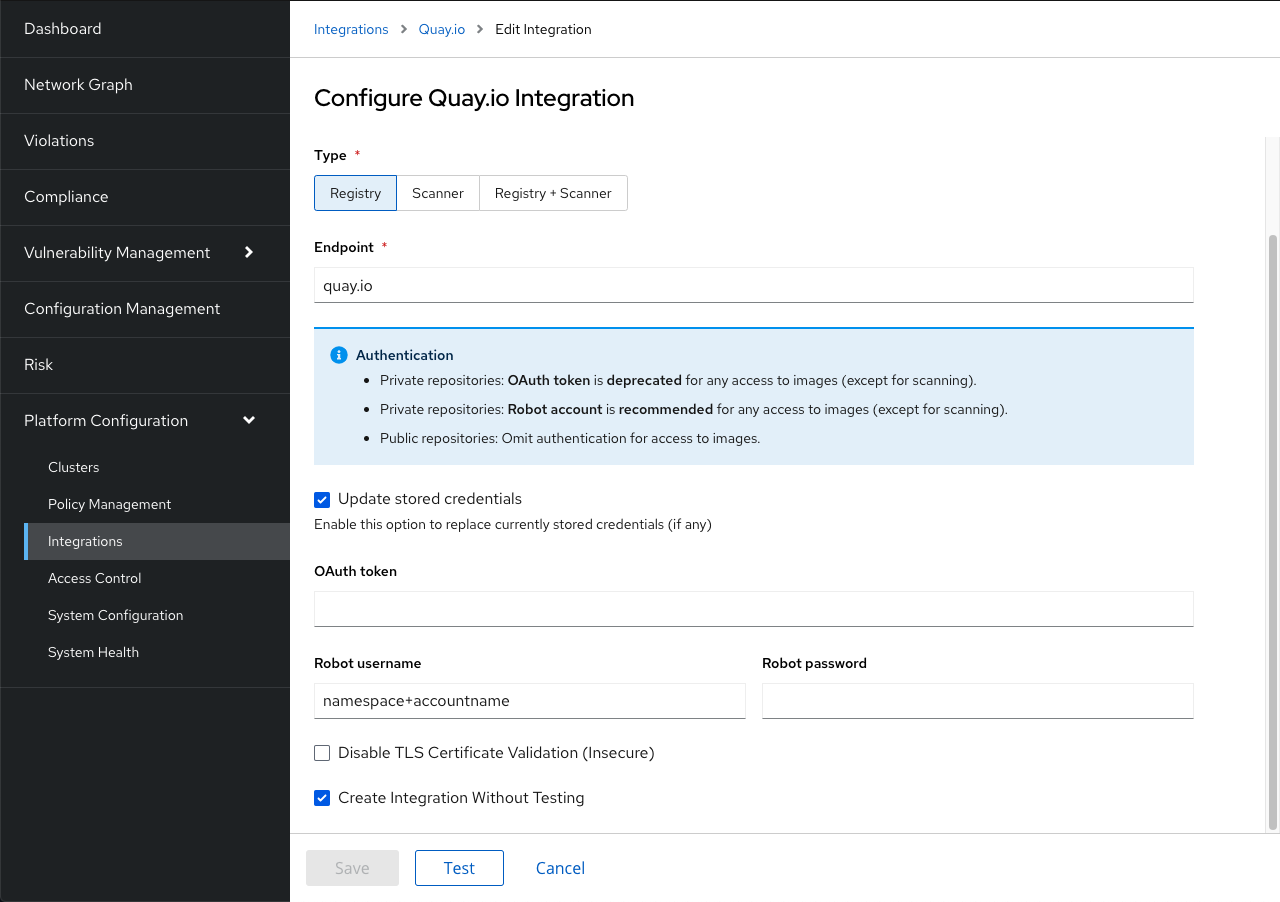Click the Authentication info icon
Image resolution: width=1280 pixels, height=902 pixels.
(x=338, y=355)
